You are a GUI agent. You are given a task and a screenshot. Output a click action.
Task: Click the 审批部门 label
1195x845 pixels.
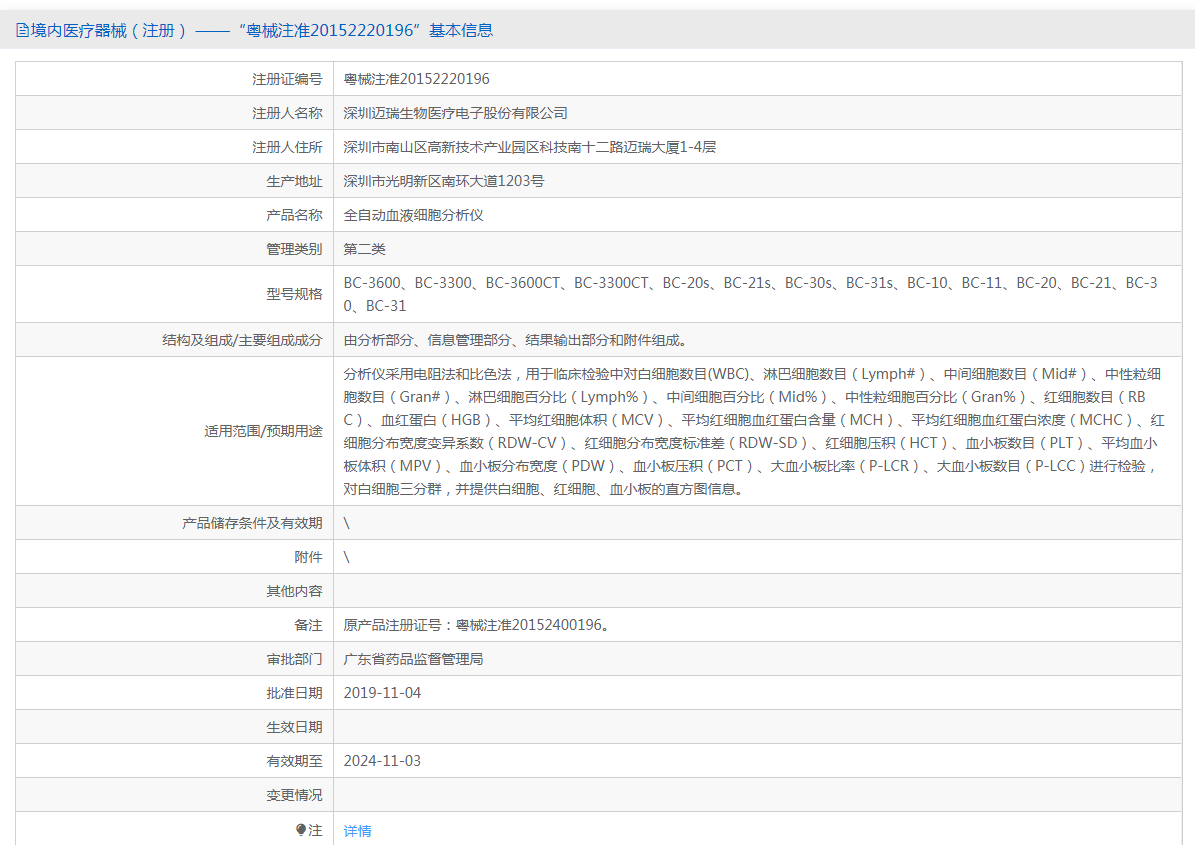click(x=294, y=659)
